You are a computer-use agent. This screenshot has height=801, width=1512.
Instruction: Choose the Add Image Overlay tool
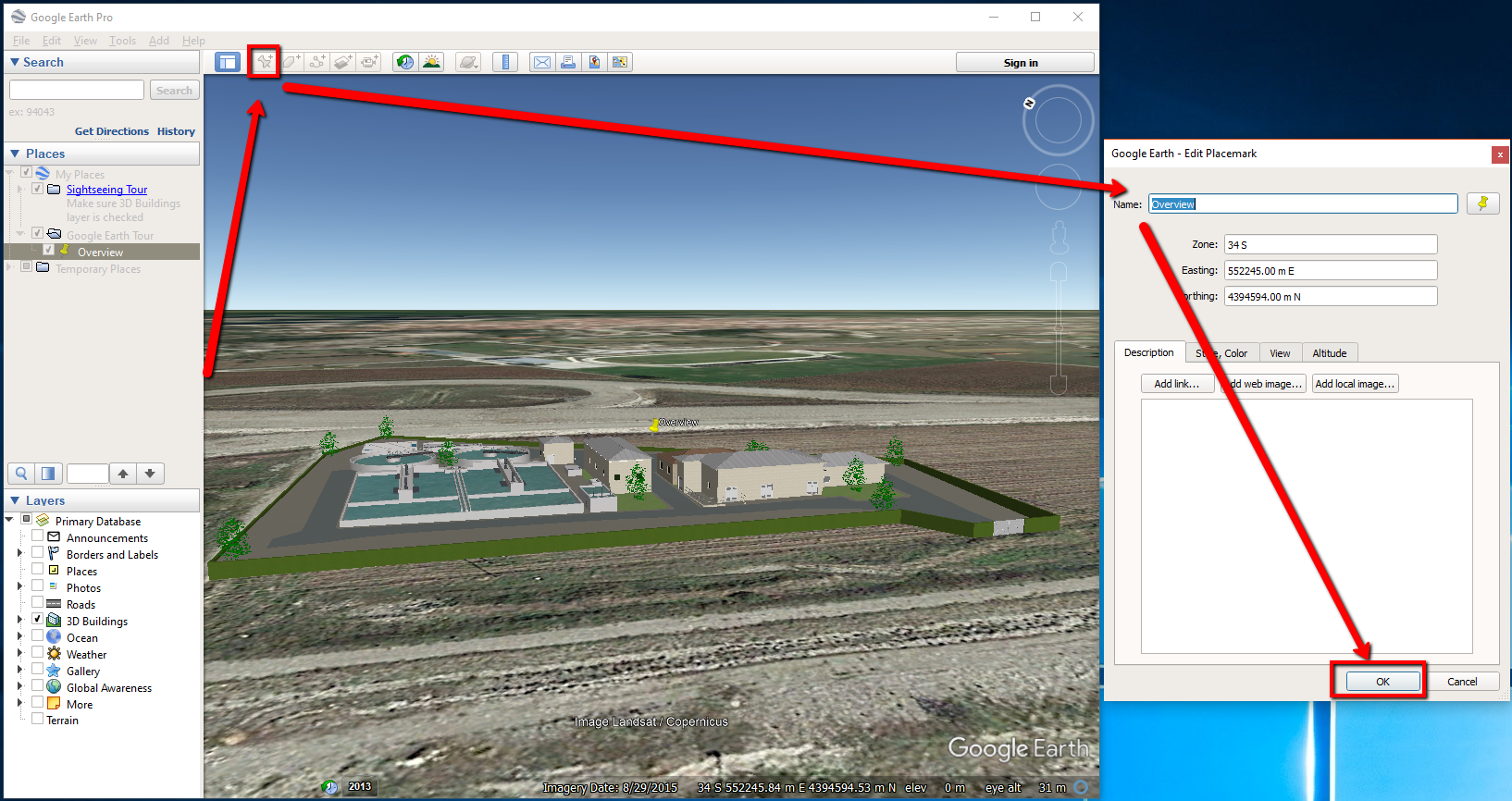(x=343, y=62)
